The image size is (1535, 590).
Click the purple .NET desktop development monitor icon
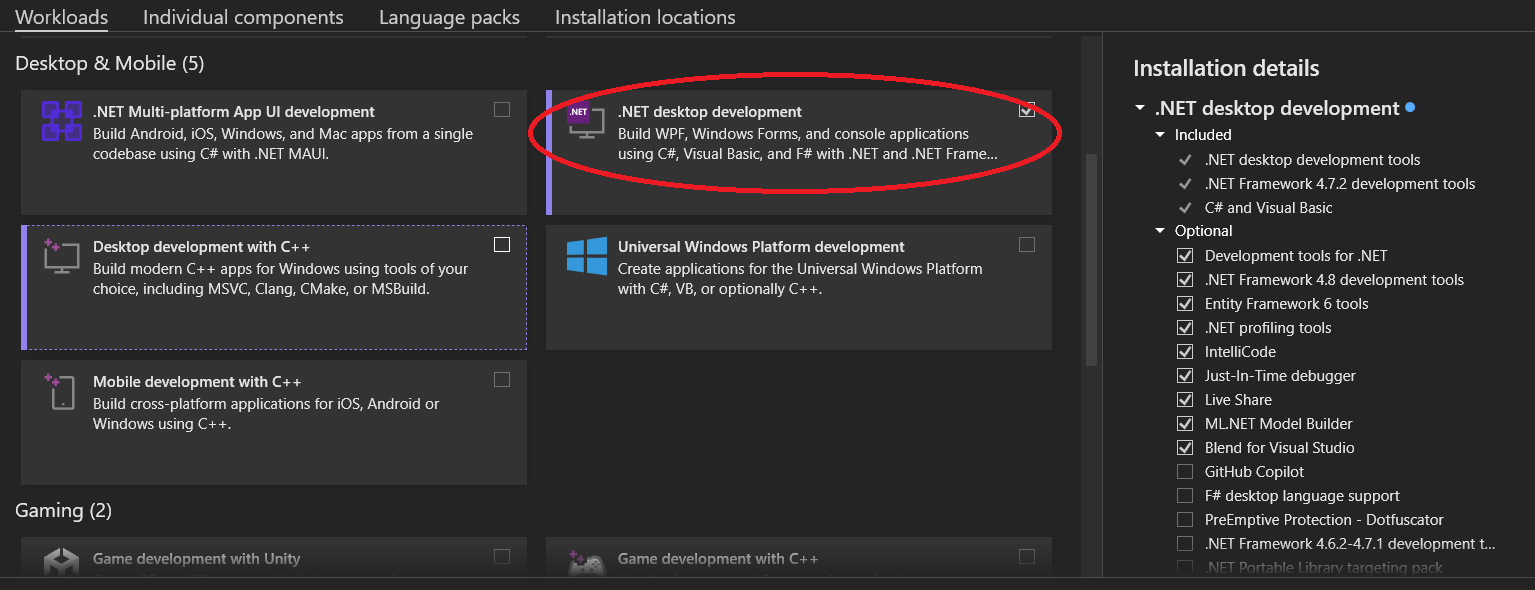585,120
